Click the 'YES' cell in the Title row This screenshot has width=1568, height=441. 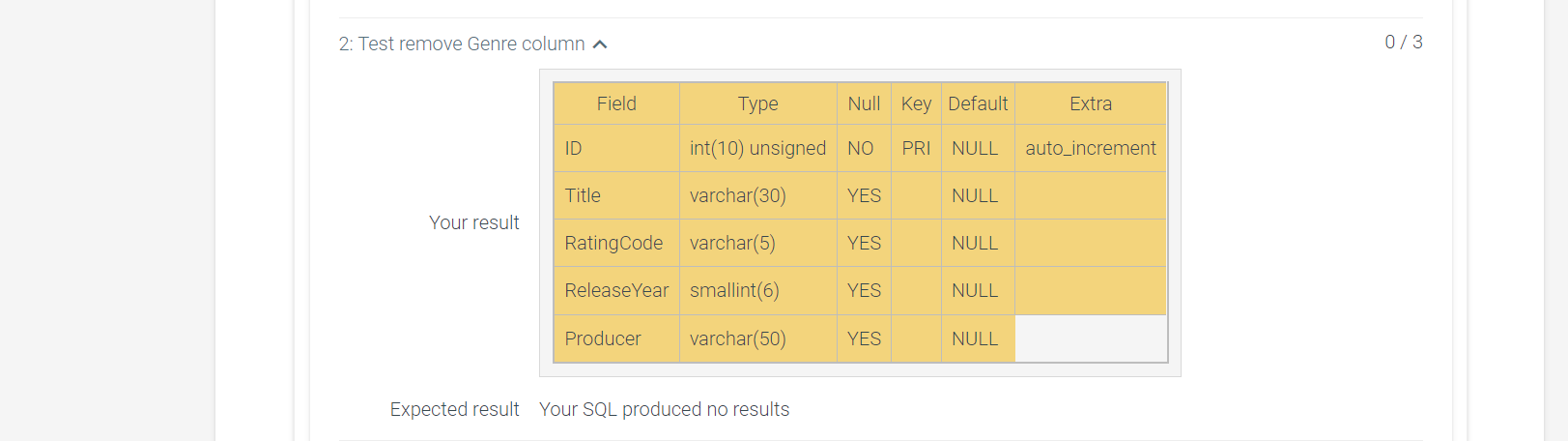pos(864,195)
